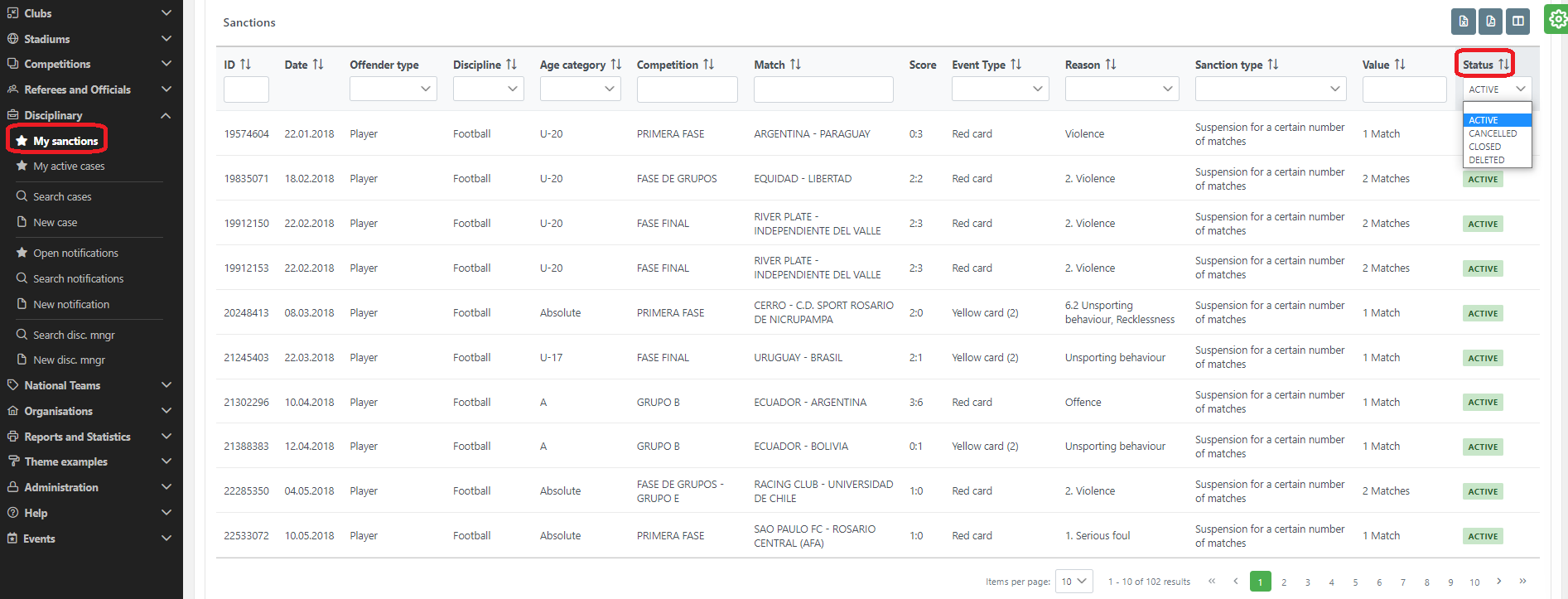Viewport: 1568px width, 599px height.
Task: Pick CLOSED from the status list
Action: click(x=1484, y=147)
